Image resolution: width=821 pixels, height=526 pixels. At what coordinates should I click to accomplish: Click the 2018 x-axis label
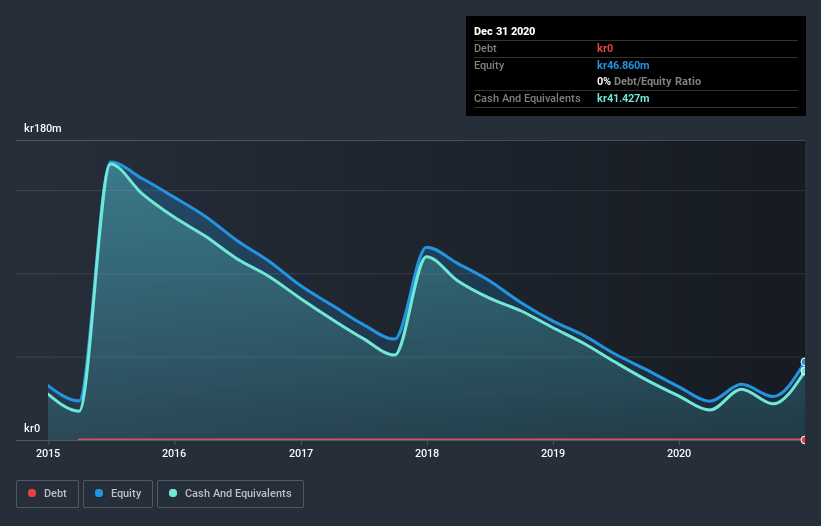427,453
